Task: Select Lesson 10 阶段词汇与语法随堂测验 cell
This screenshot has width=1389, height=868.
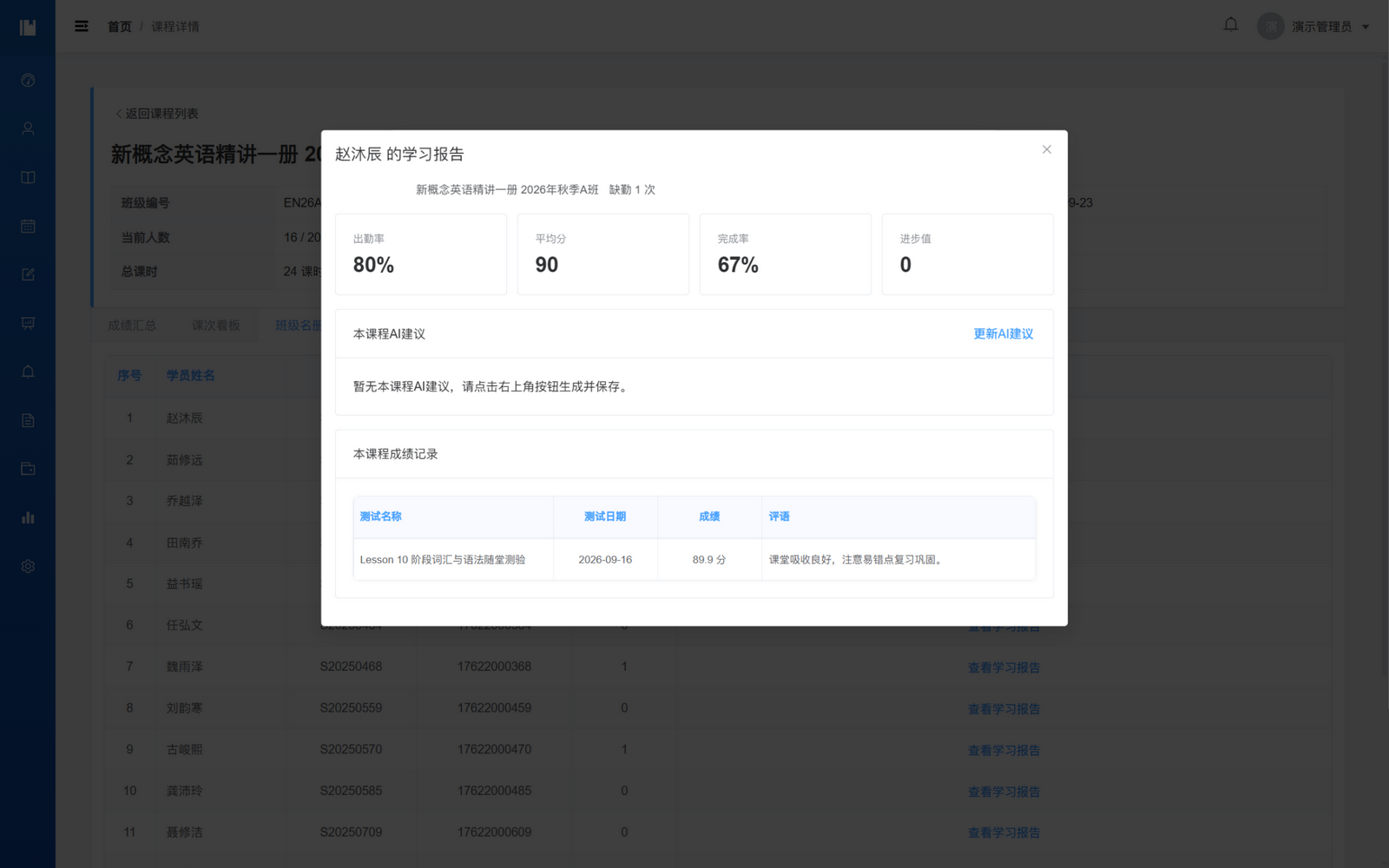Action: 453,560
